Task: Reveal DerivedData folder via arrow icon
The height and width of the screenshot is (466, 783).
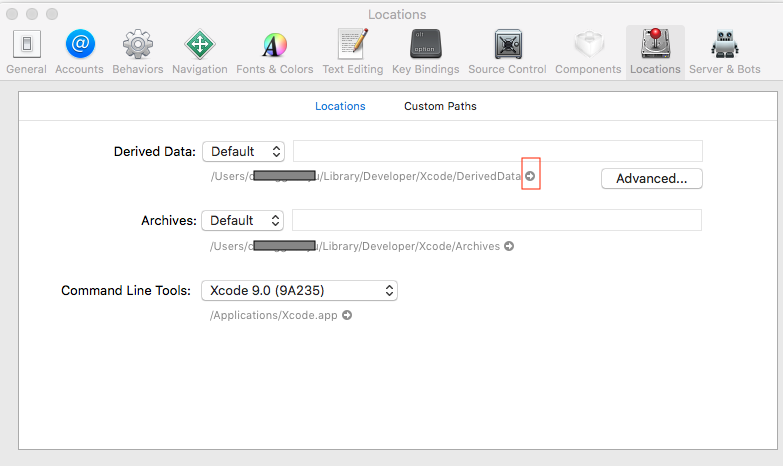Action: (530, 176)
